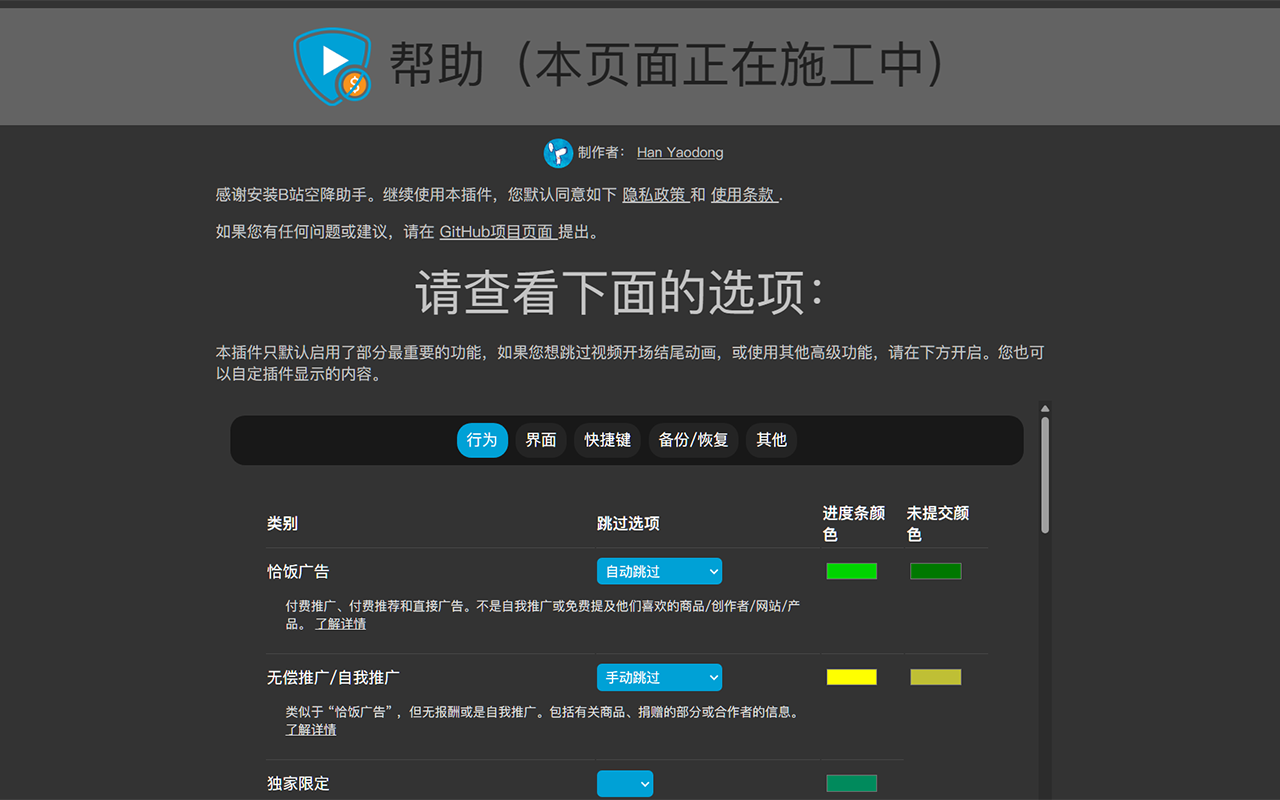Click the creator's avatar icon next to 制作者
The image size is (1280, 800).
pos(558,152)
